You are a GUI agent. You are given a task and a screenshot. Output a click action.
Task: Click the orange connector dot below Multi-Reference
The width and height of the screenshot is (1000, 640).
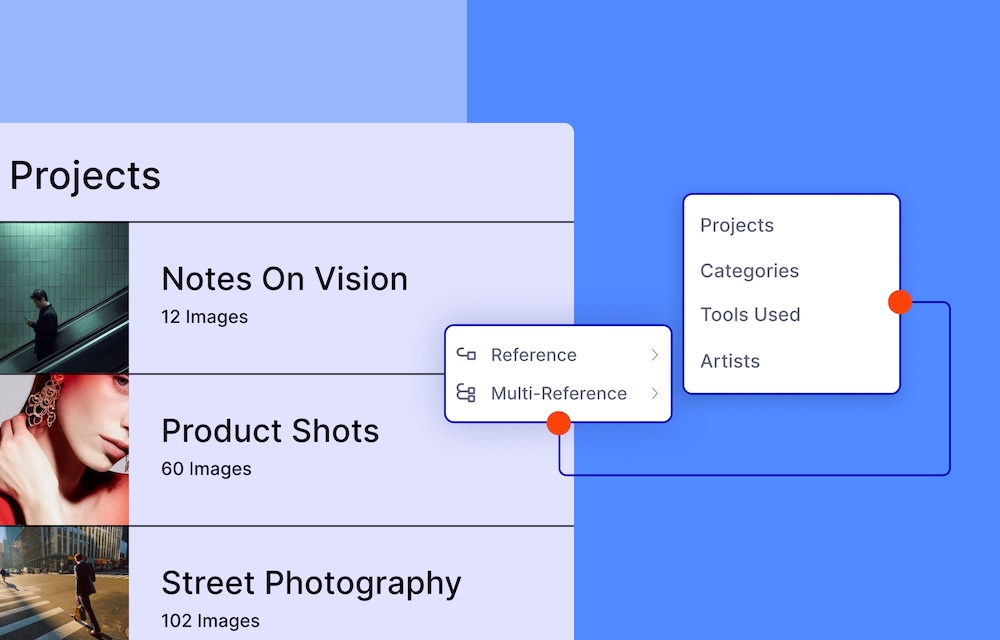(559, 423)
